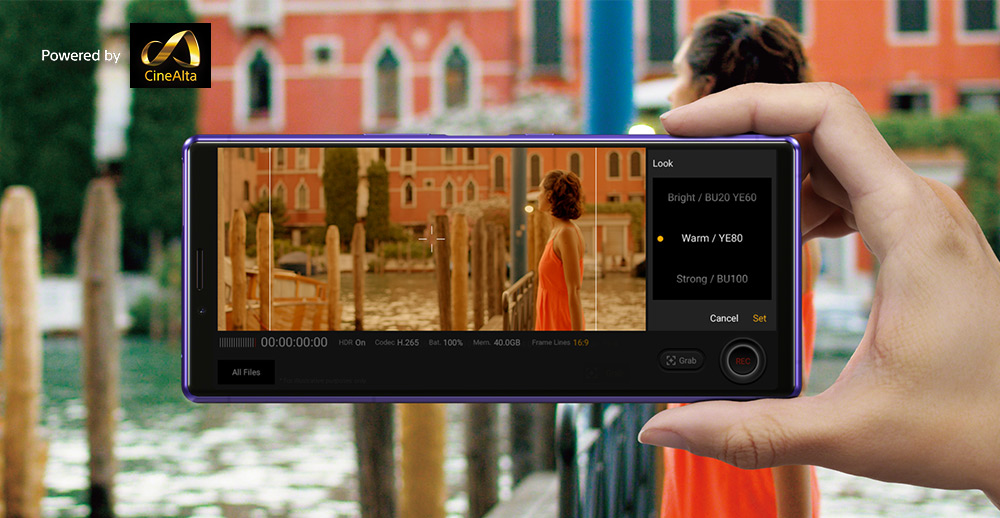Screen dimensions: 1000x518
Task: Toggle the HDR On setting
Action: (352, 343)
